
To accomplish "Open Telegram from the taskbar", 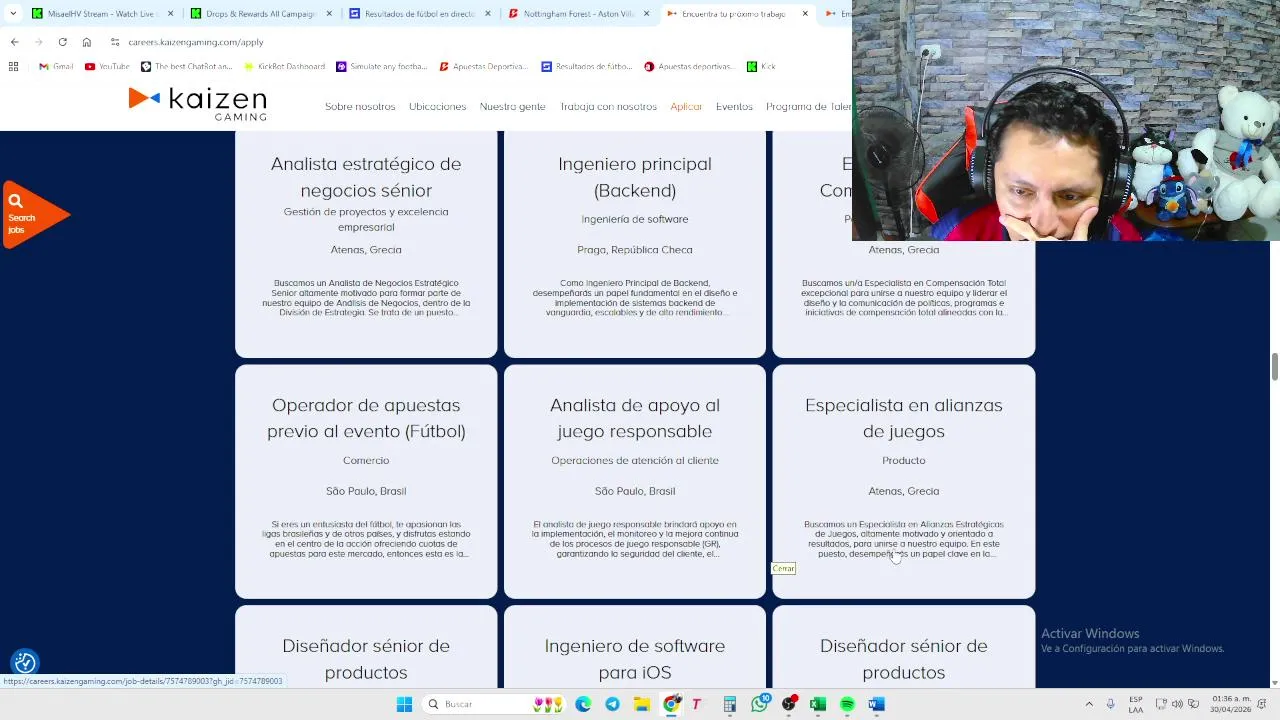I will click(612, 704).
